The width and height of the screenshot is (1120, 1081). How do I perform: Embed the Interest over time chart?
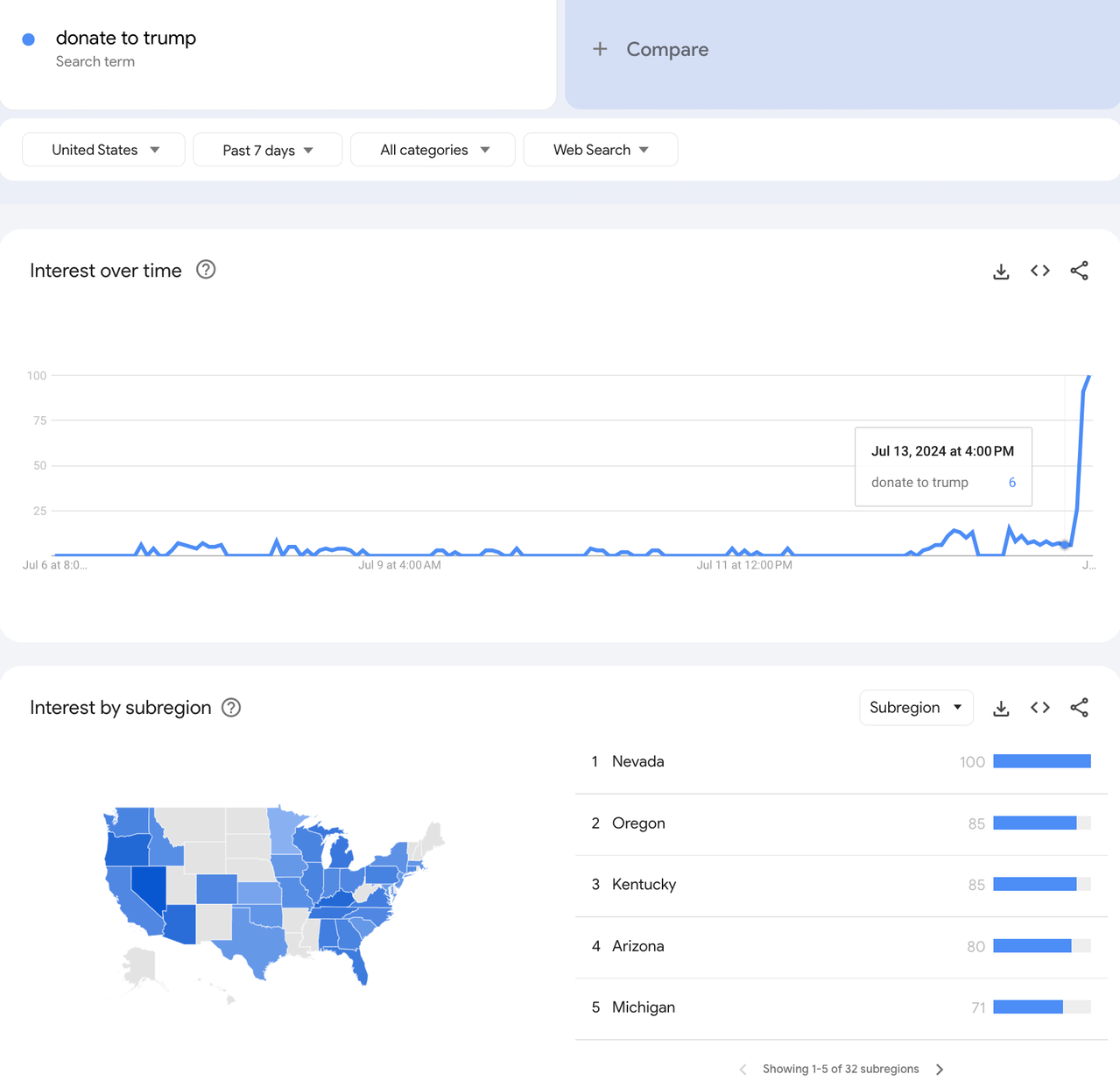[1040, 271]
